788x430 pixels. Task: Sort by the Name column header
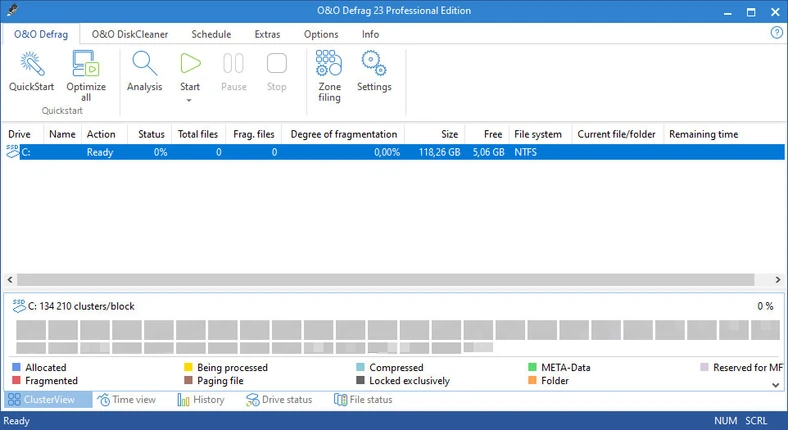[x=62, y=134]
